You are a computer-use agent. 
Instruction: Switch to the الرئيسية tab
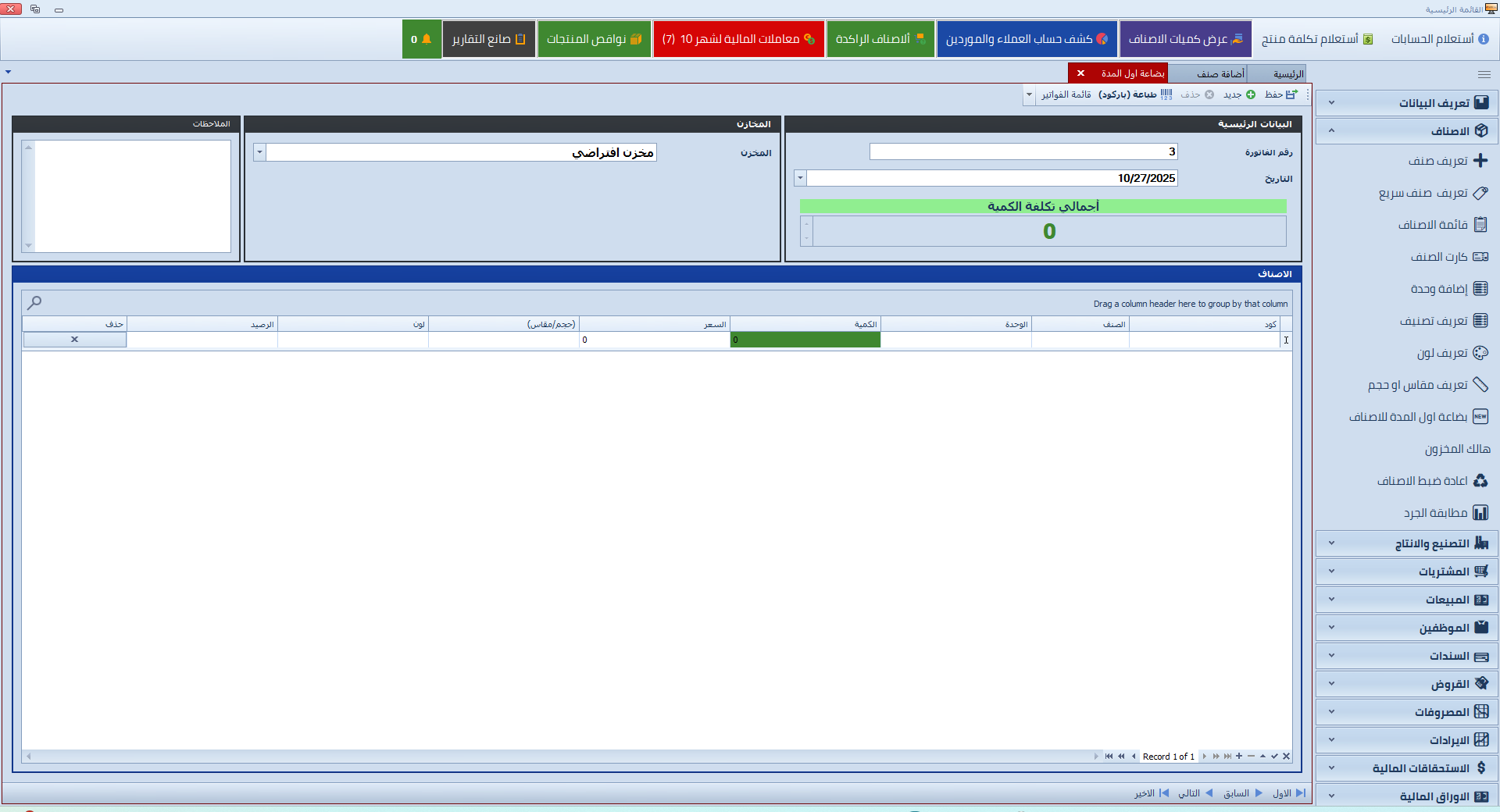coord(1276,73)
